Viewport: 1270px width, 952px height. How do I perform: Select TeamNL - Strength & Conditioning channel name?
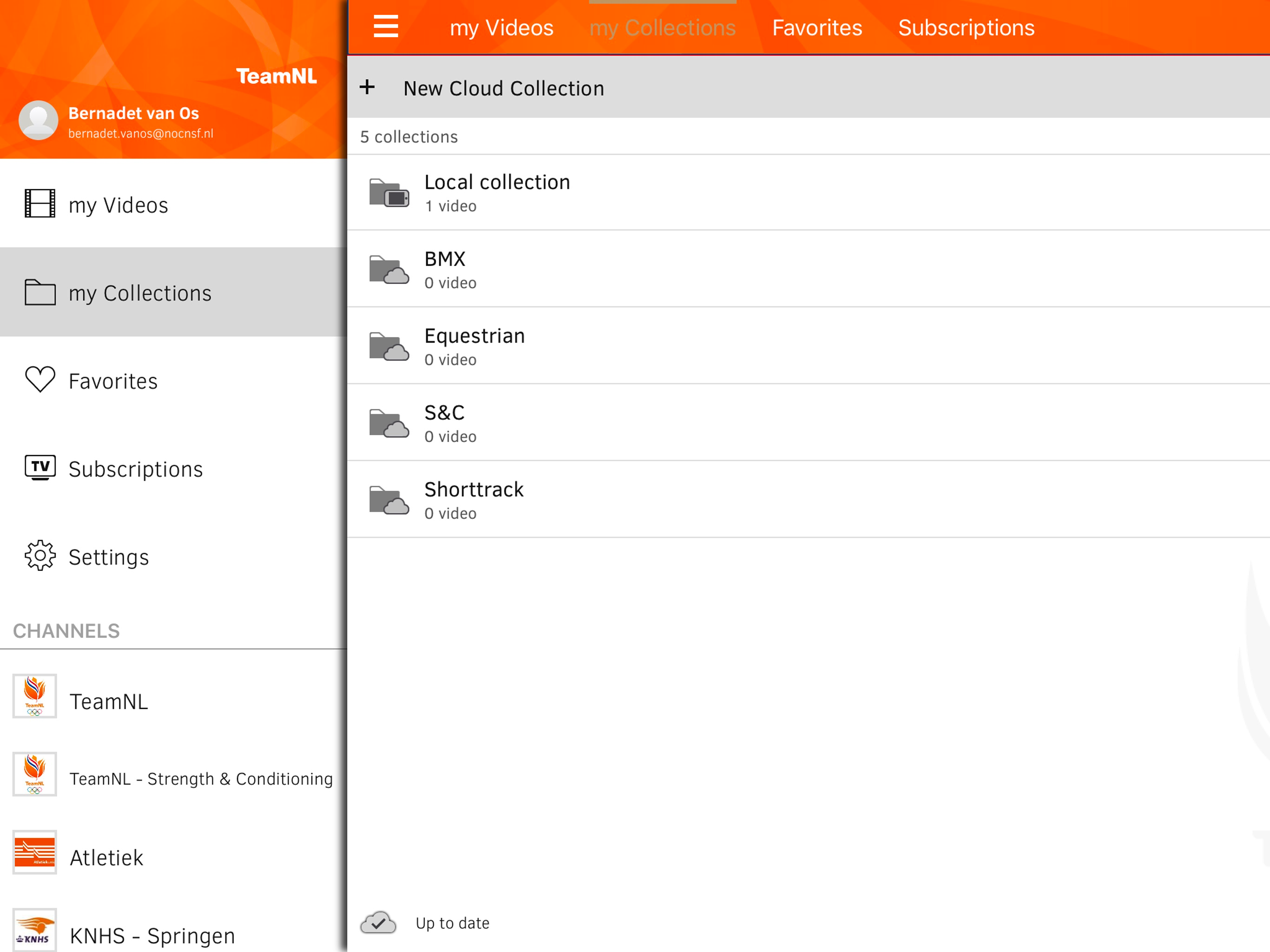point(201,779)
